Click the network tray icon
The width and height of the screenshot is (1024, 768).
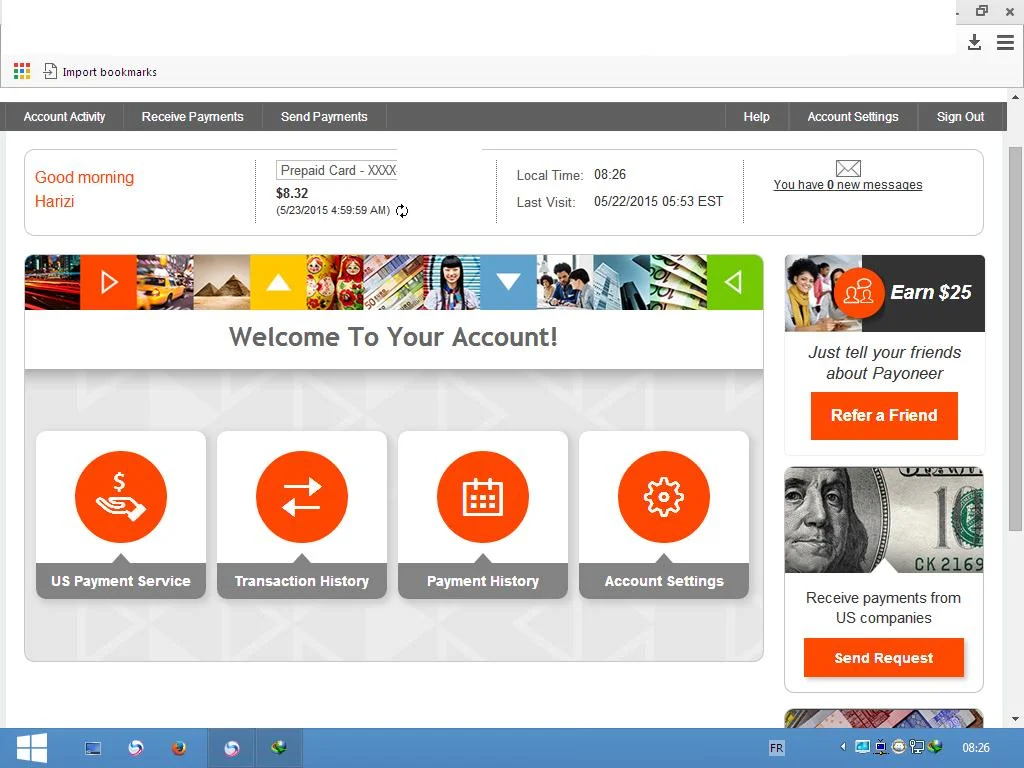(917, 746)
